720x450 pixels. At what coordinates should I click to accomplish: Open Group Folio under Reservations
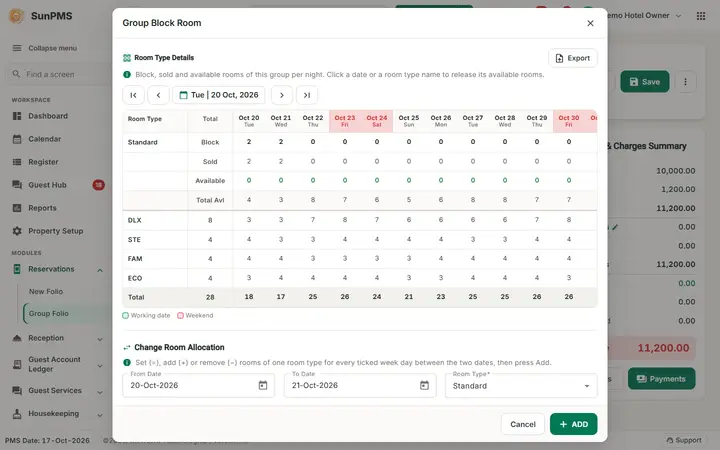click(x=49, y=314)
